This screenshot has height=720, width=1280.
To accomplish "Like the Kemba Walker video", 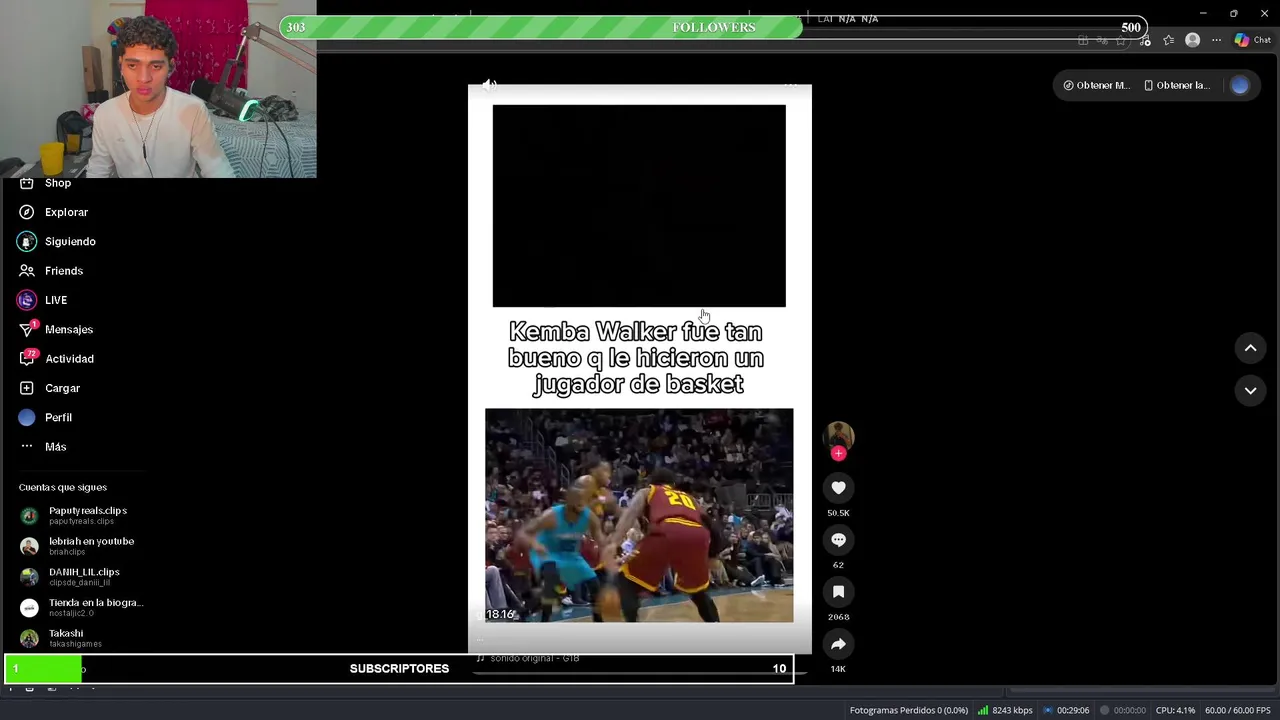I will (838, 488).
